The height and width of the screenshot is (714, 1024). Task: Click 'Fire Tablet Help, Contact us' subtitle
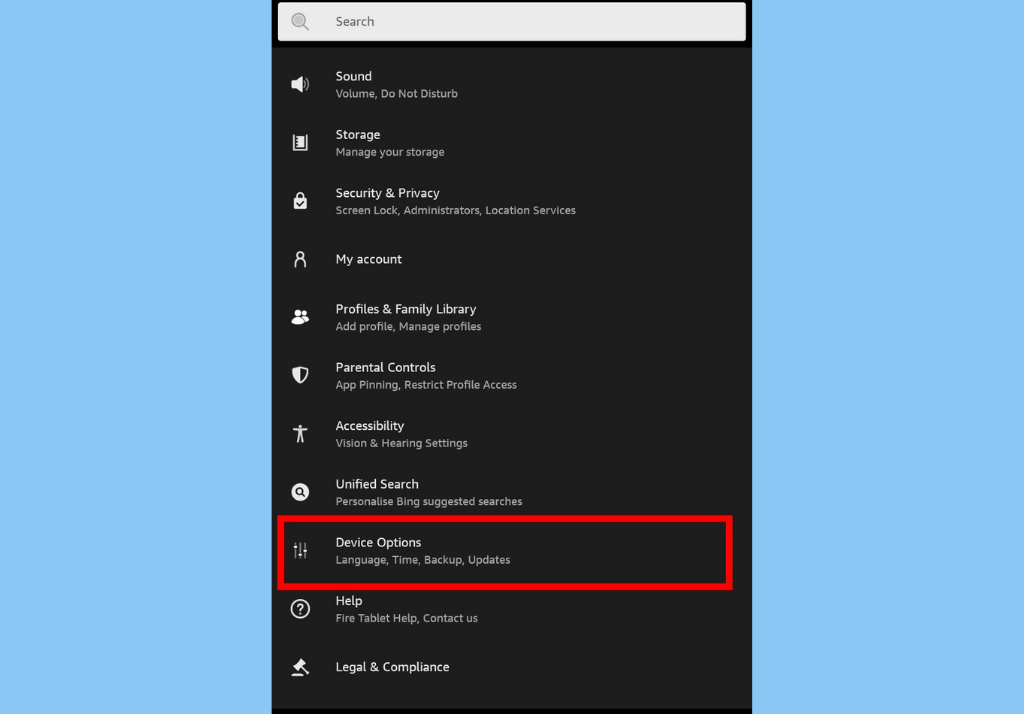click(x=406, y=618)
